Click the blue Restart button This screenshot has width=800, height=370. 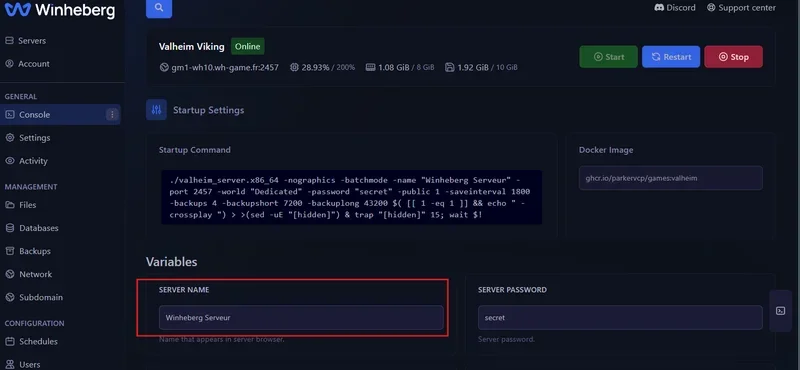point(671,57)
